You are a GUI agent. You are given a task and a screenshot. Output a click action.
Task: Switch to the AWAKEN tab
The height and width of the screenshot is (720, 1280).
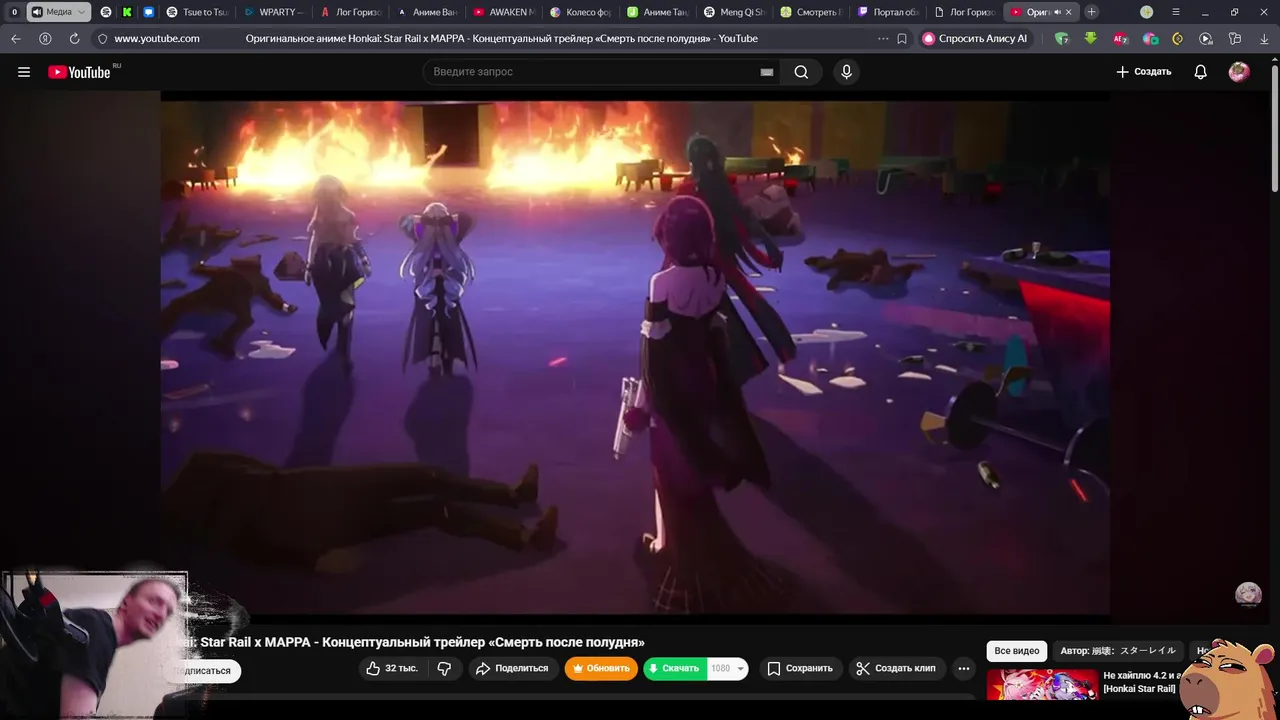[x=504, y=12]
